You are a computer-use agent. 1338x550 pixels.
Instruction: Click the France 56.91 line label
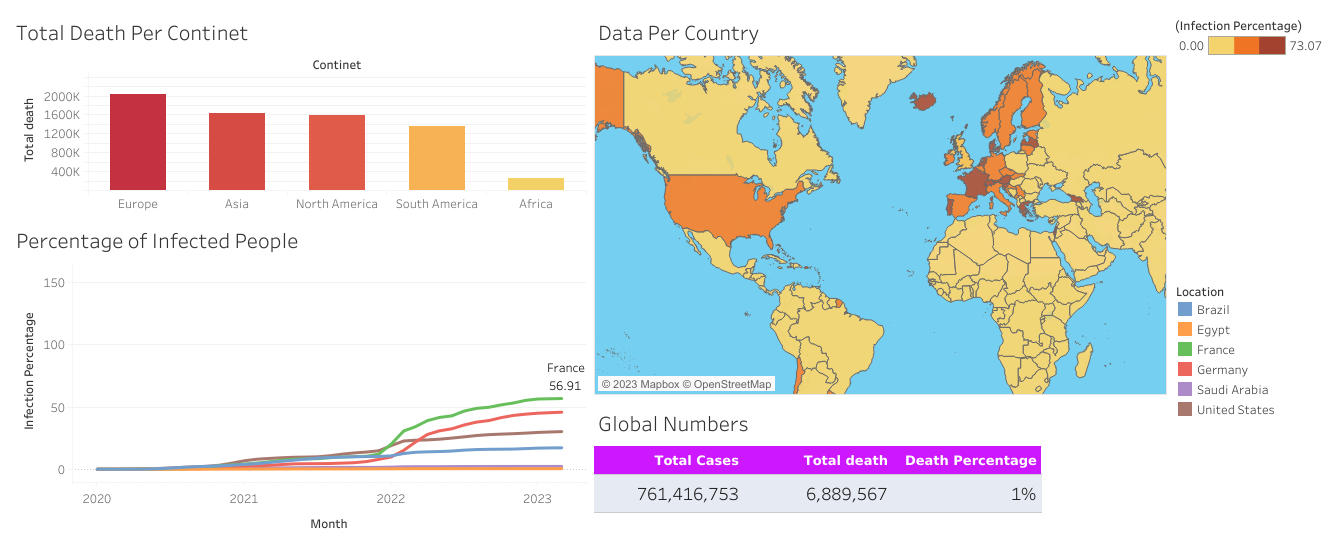coord(565,377)
